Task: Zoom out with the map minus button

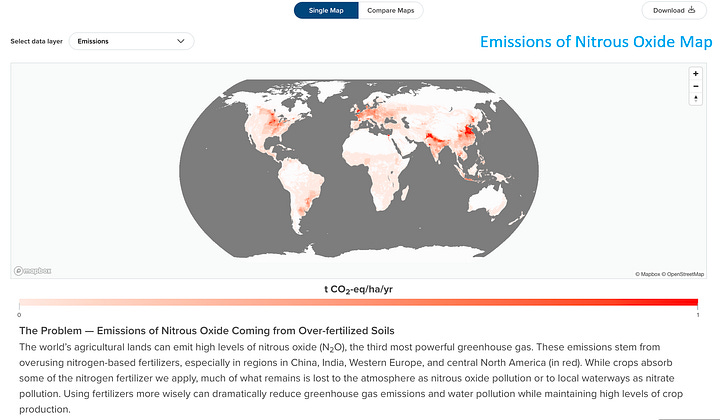Action: pyautogui.click(x=695, y=86)
